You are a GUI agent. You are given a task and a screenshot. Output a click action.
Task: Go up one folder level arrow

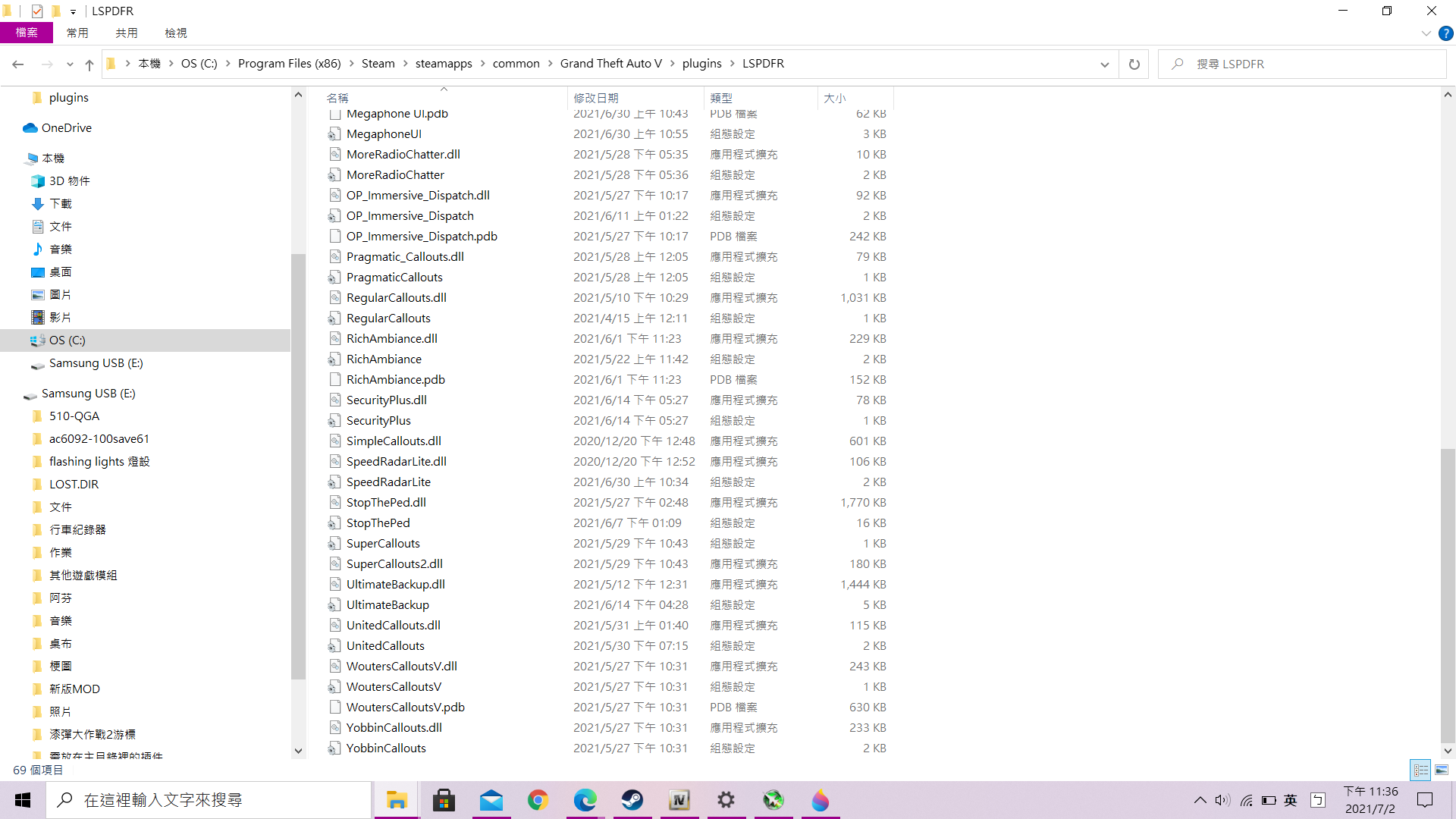click(x=89, y=64)
